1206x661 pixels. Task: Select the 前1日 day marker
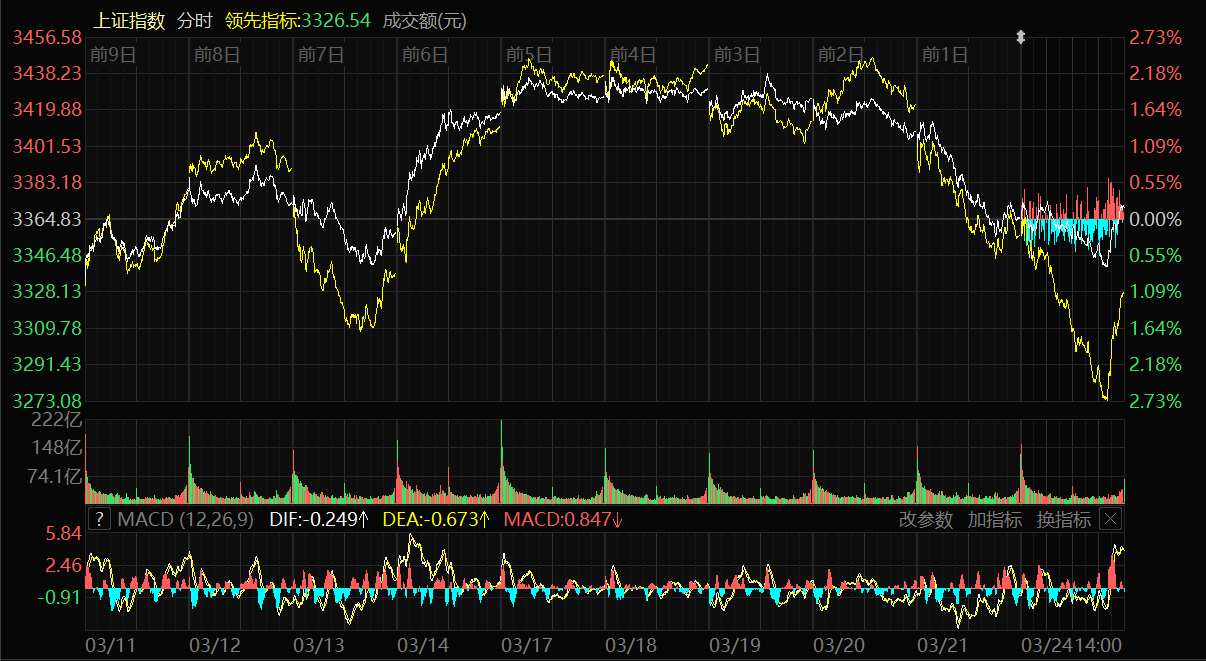click(944, 54)
